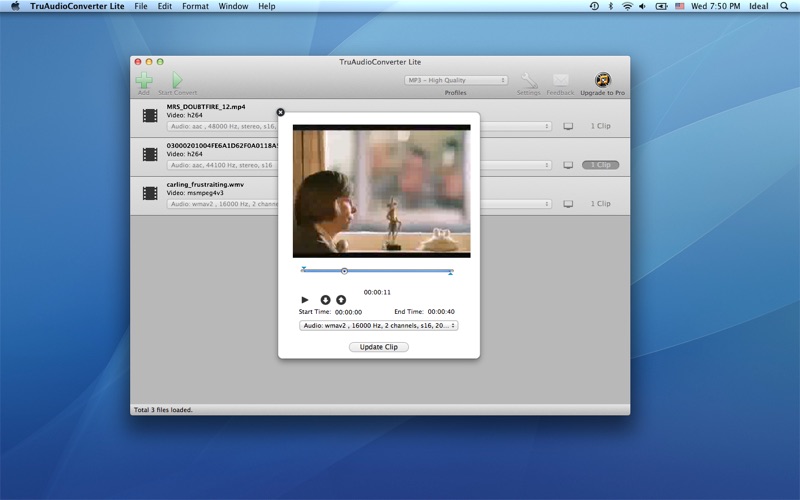Click the start trim marker on timeline
The height and width of the screenshot is (500, 800).
(304, 268)
